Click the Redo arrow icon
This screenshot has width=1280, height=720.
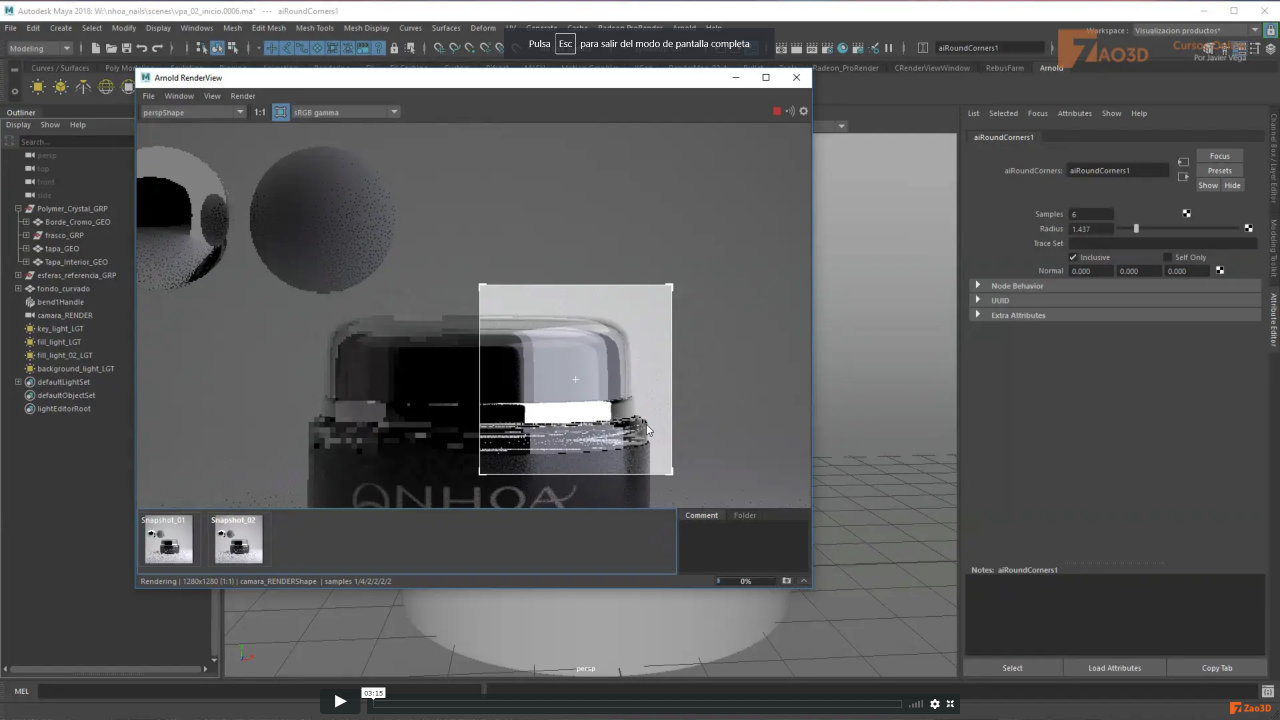coord(157,48)
